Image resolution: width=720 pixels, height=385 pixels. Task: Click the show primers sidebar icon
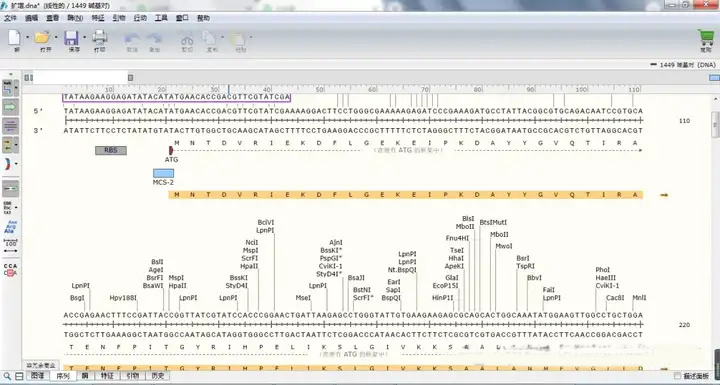[11, 125]
